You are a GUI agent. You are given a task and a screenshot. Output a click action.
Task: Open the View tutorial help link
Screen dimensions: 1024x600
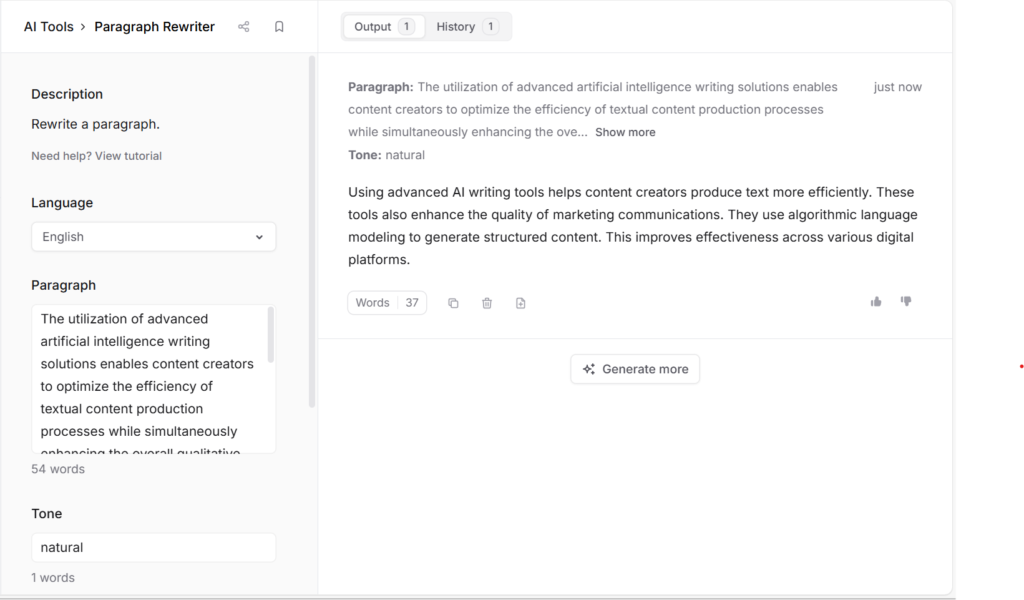[x=128, y=156]
